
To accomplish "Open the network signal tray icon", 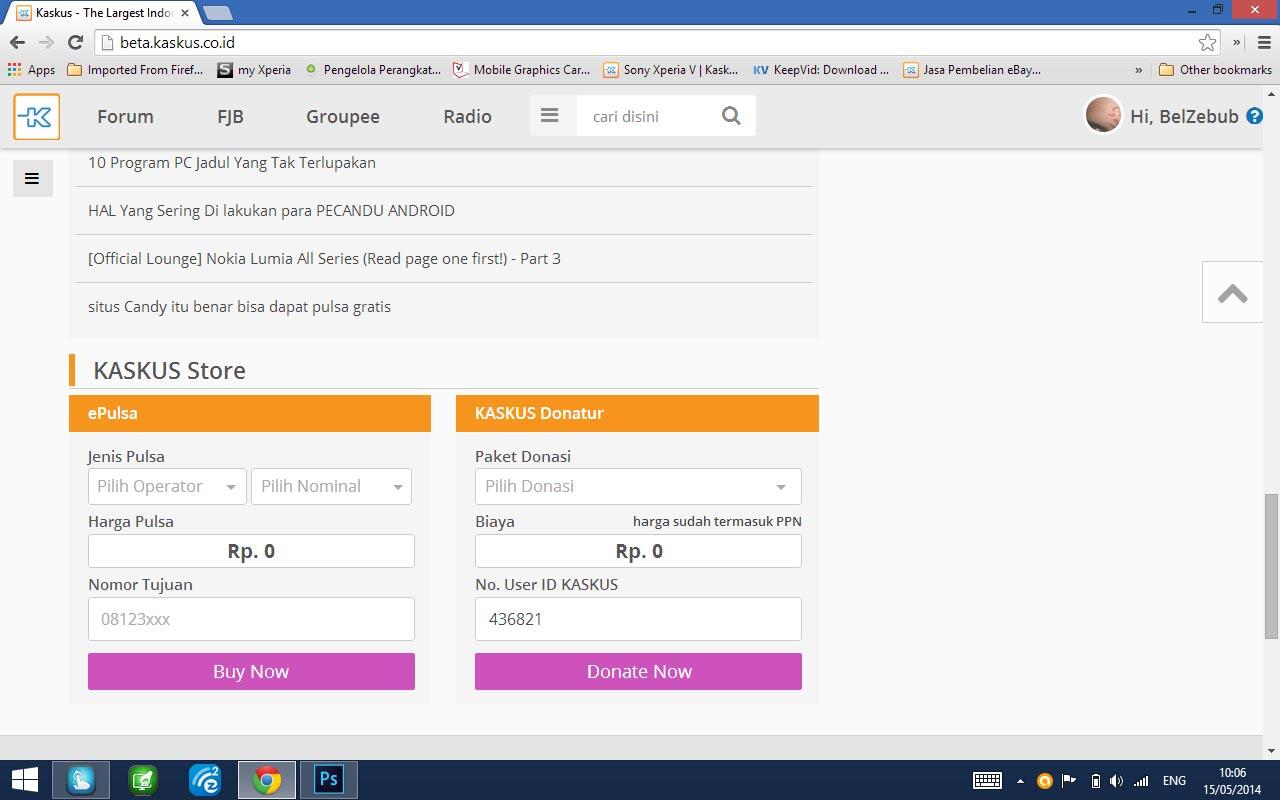I will [x=1141, y=781].
